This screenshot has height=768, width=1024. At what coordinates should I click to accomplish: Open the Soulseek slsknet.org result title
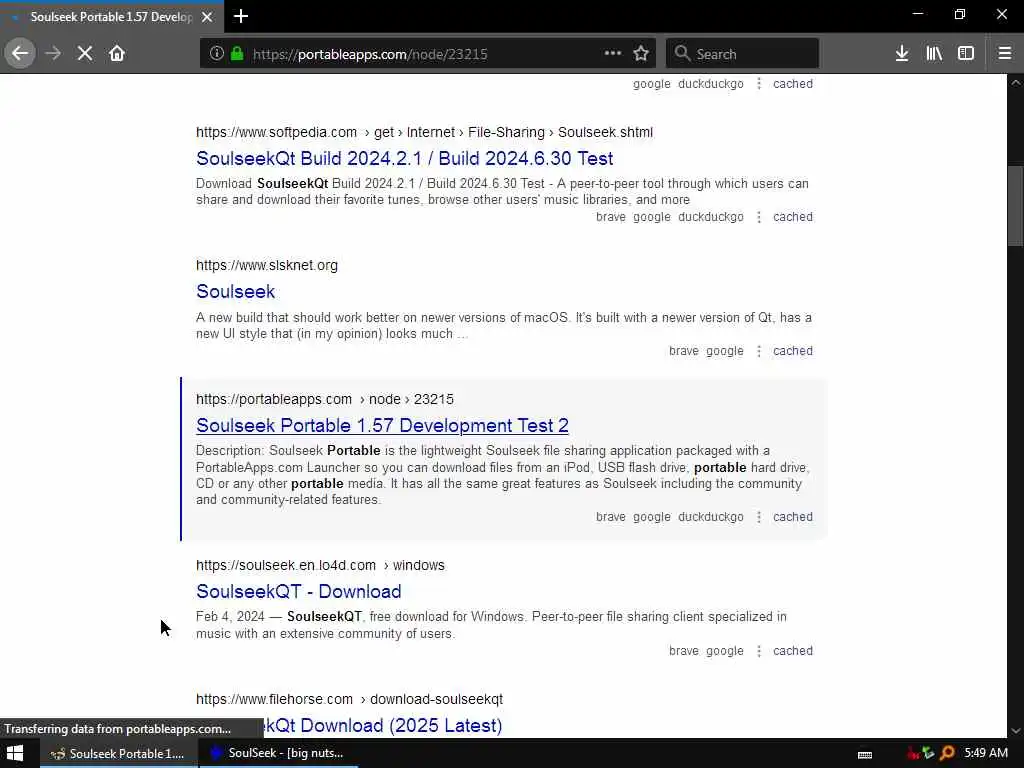[x=236, y=292]
